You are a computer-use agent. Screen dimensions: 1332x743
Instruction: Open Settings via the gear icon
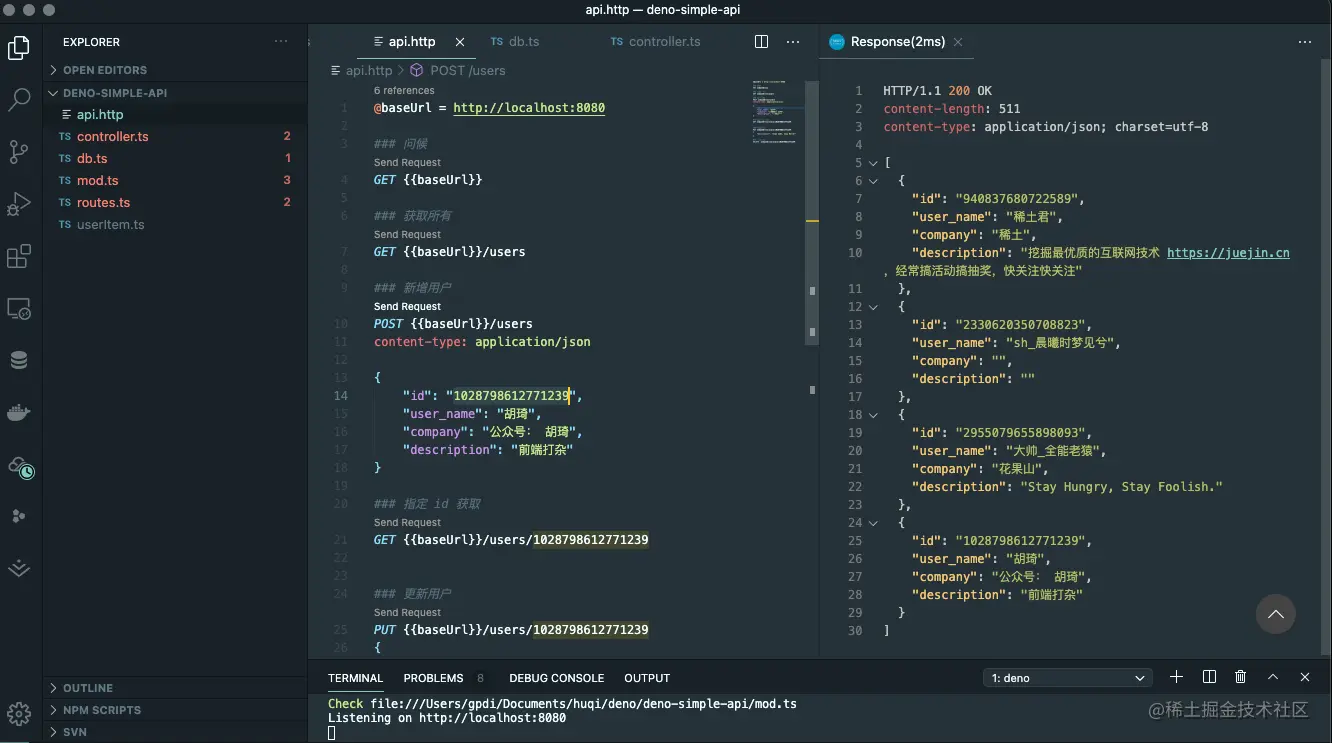coord(18,714)
